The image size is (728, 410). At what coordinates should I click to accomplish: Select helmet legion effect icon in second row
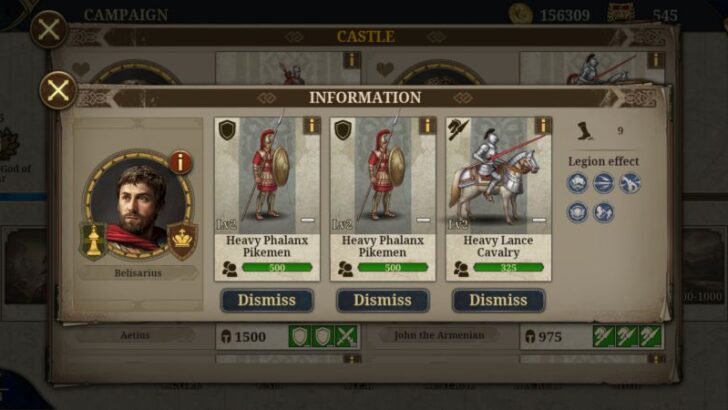[x=577, y=212]
